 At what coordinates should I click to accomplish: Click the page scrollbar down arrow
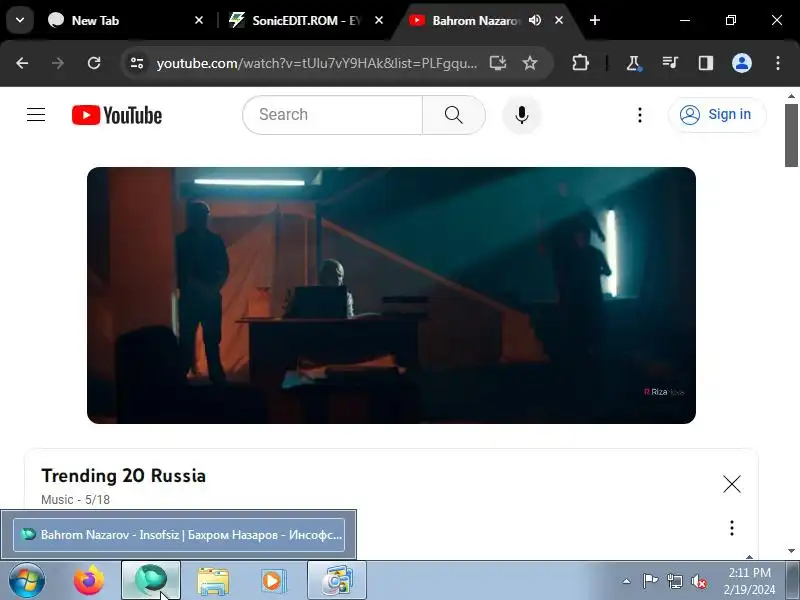click(x=791, y=551)
